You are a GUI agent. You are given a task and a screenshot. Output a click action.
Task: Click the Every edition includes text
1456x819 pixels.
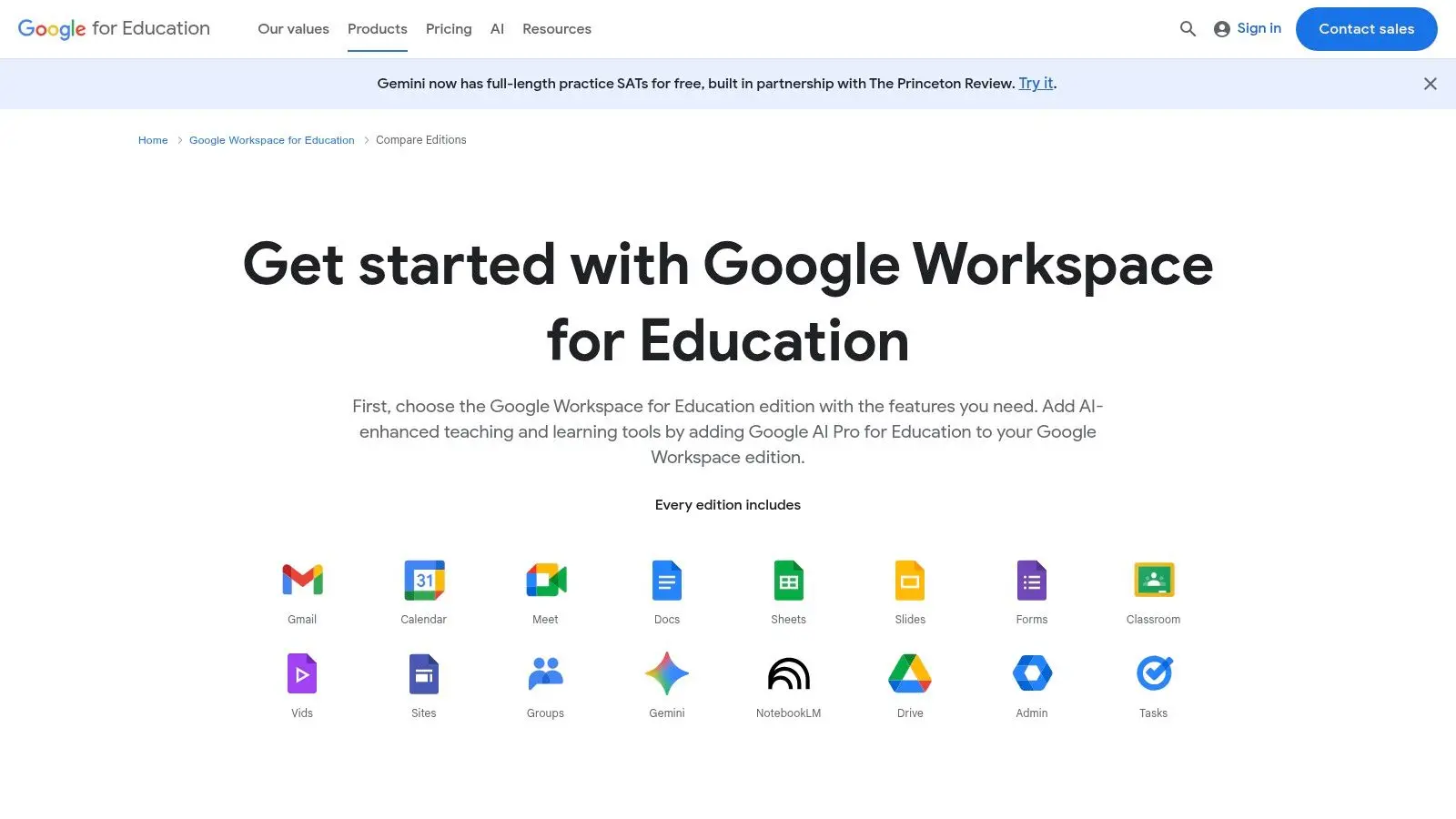(x=728, y=505)
